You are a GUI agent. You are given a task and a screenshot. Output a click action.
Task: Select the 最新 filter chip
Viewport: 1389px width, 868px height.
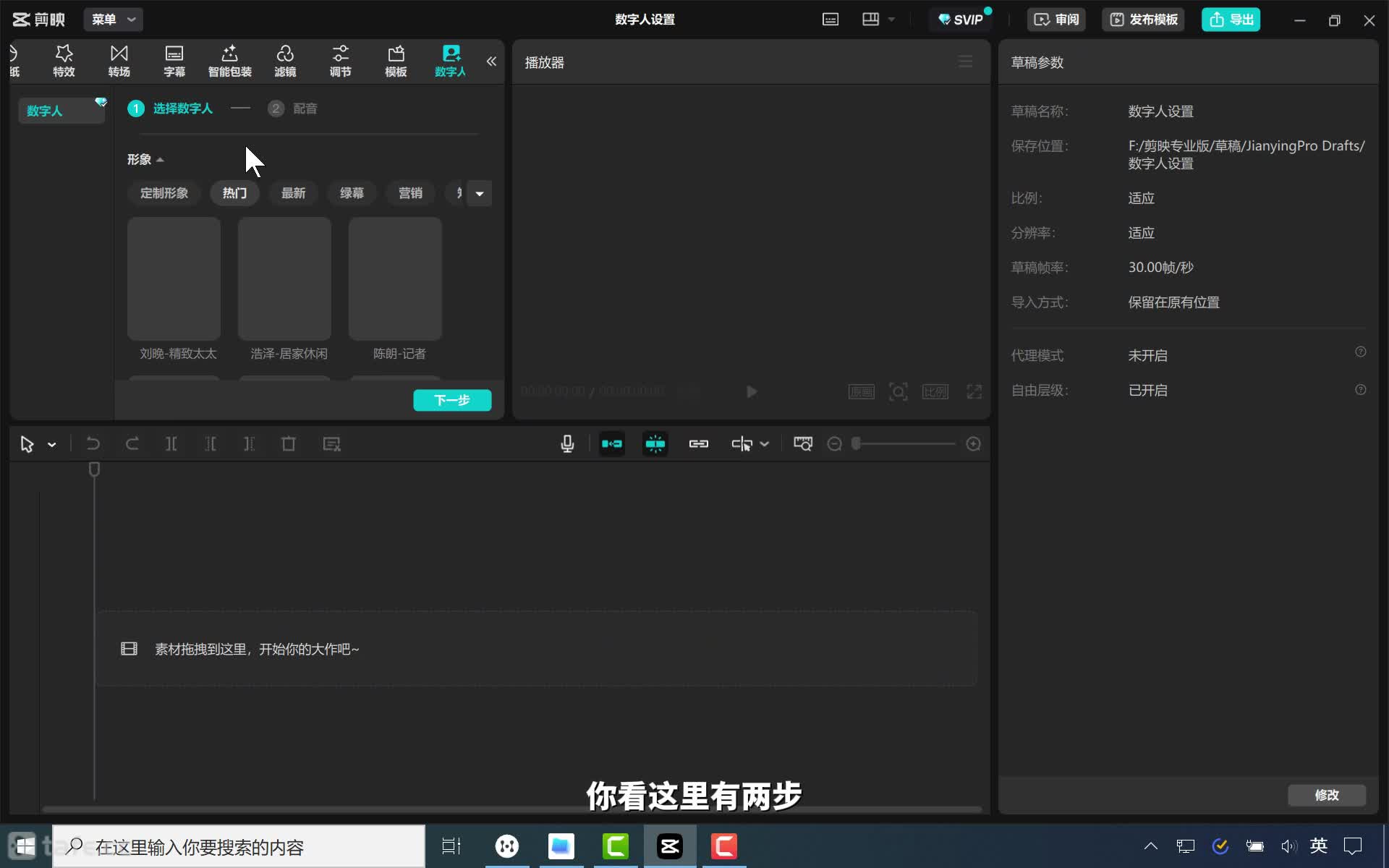coord(293,193)
